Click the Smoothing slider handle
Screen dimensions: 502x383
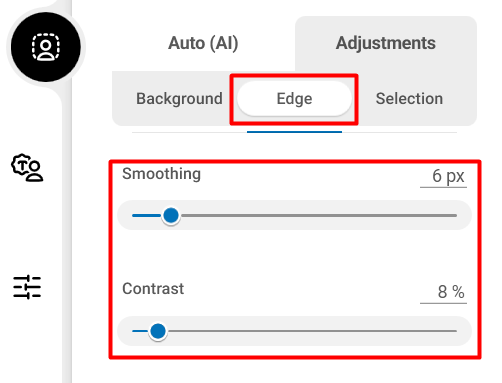point(171,215)
